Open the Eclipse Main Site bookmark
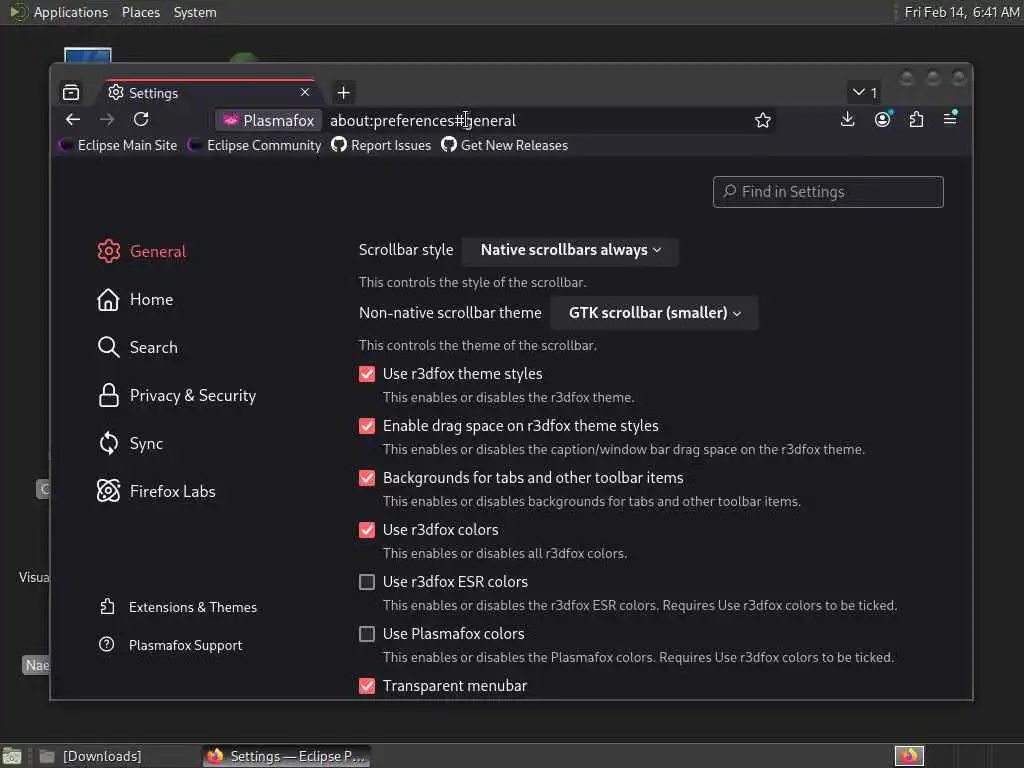 tap(118, 145)
